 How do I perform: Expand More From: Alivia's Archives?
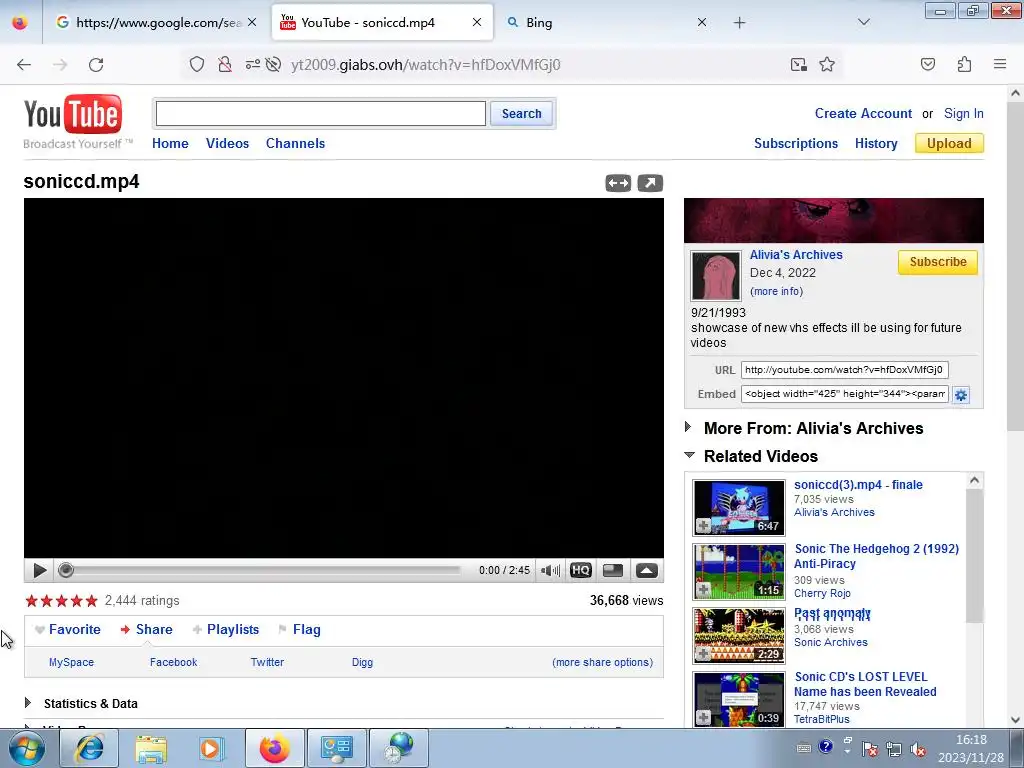click(x=813, y=428)
